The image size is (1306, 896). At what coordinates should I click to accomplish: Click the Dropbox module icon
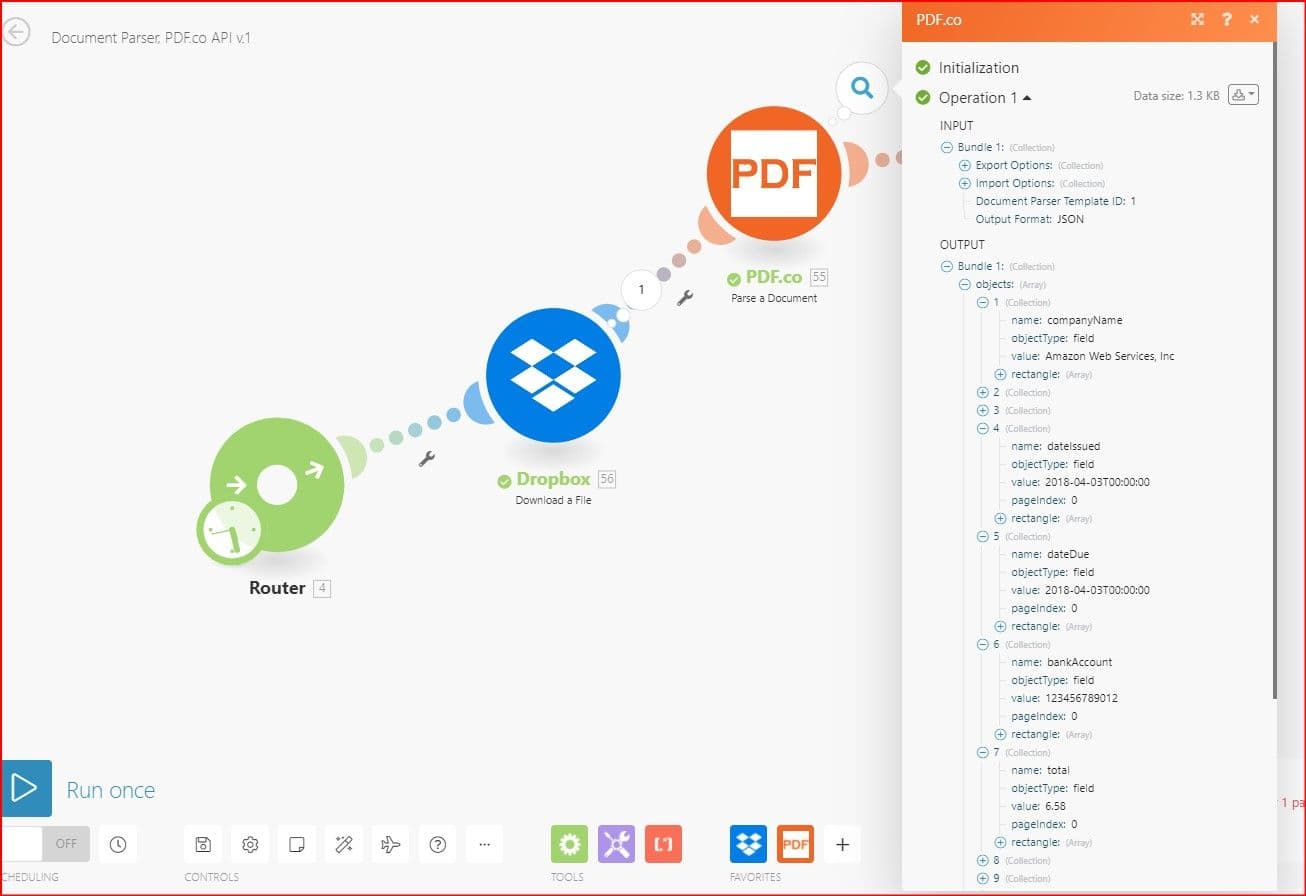tap(553, 375)
